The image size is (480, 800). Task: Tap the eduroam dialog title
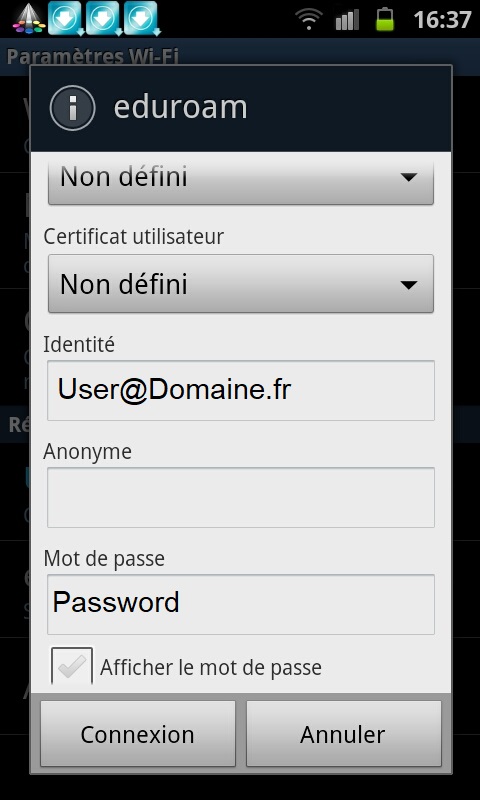[180, 108]
